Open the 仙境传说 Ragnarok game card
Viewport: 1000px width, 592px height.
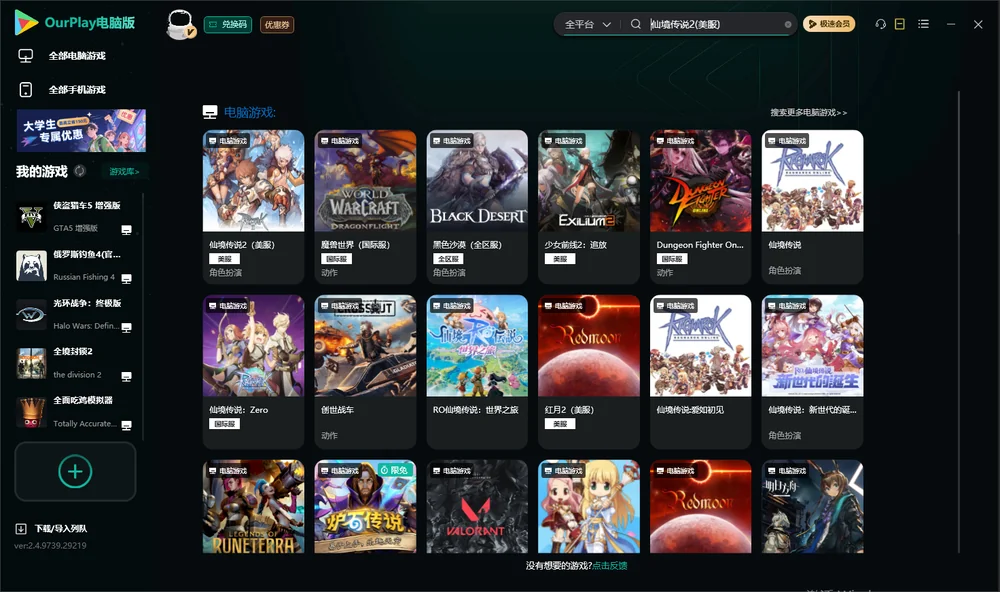pos(812,207)
